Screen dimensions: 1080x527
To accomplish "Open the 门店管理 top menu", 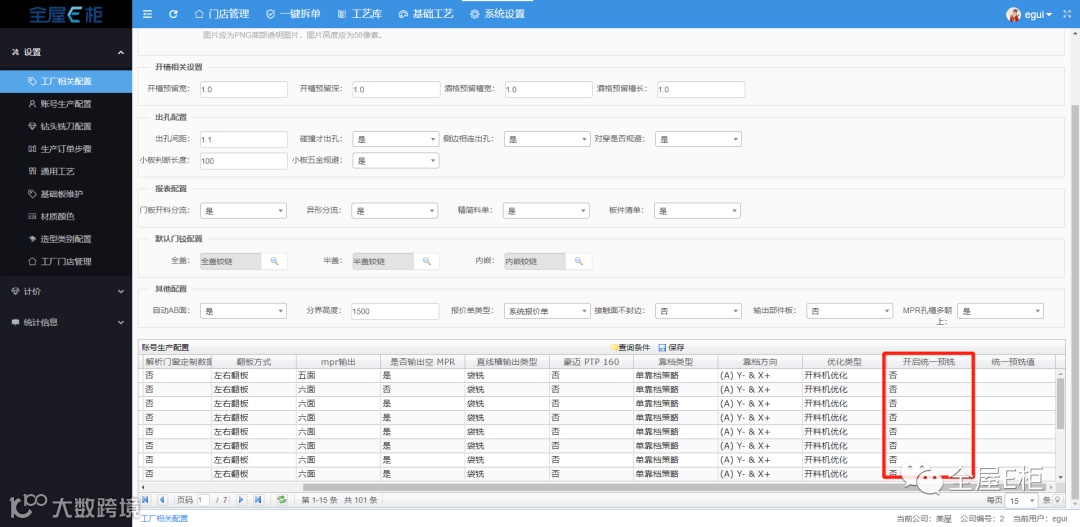I will (x=222, y=14).
